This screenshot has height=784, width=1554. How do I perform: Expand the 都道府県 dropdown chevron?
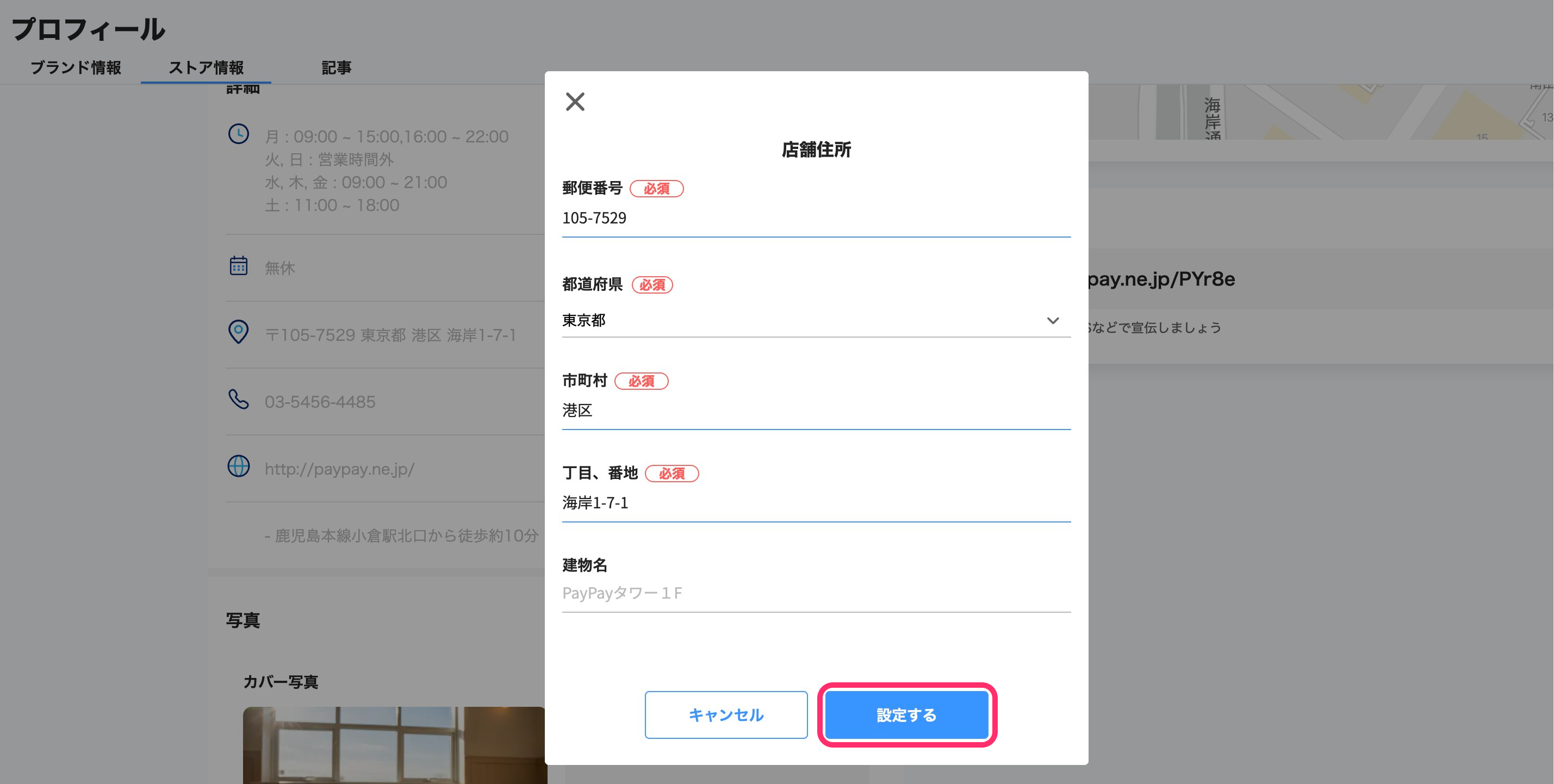point(1053,320)
